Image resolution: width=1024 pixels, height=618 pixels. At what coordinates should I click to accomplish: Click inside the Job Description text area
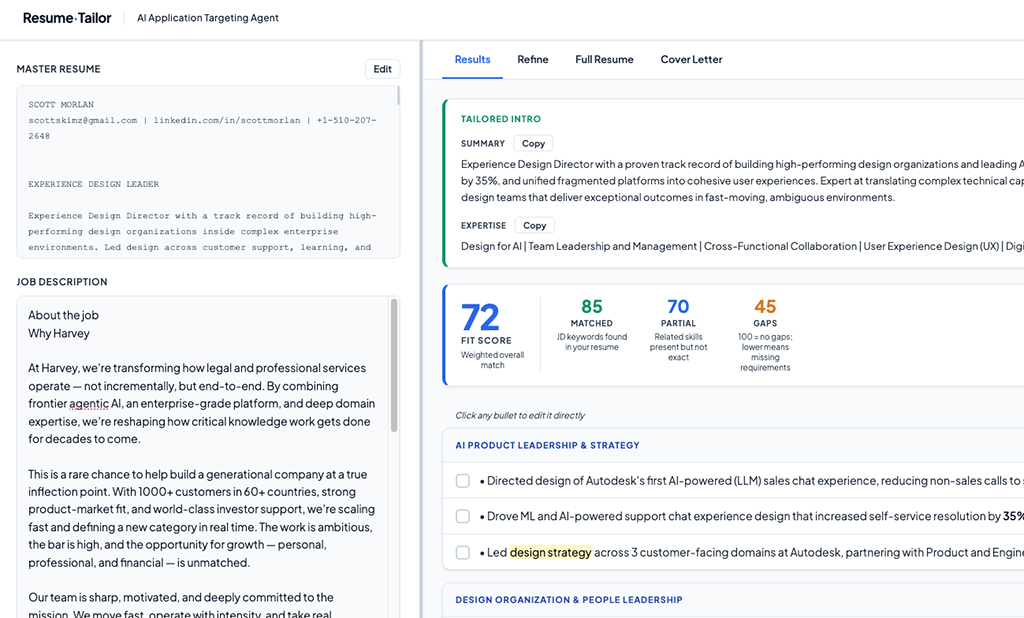208,457
